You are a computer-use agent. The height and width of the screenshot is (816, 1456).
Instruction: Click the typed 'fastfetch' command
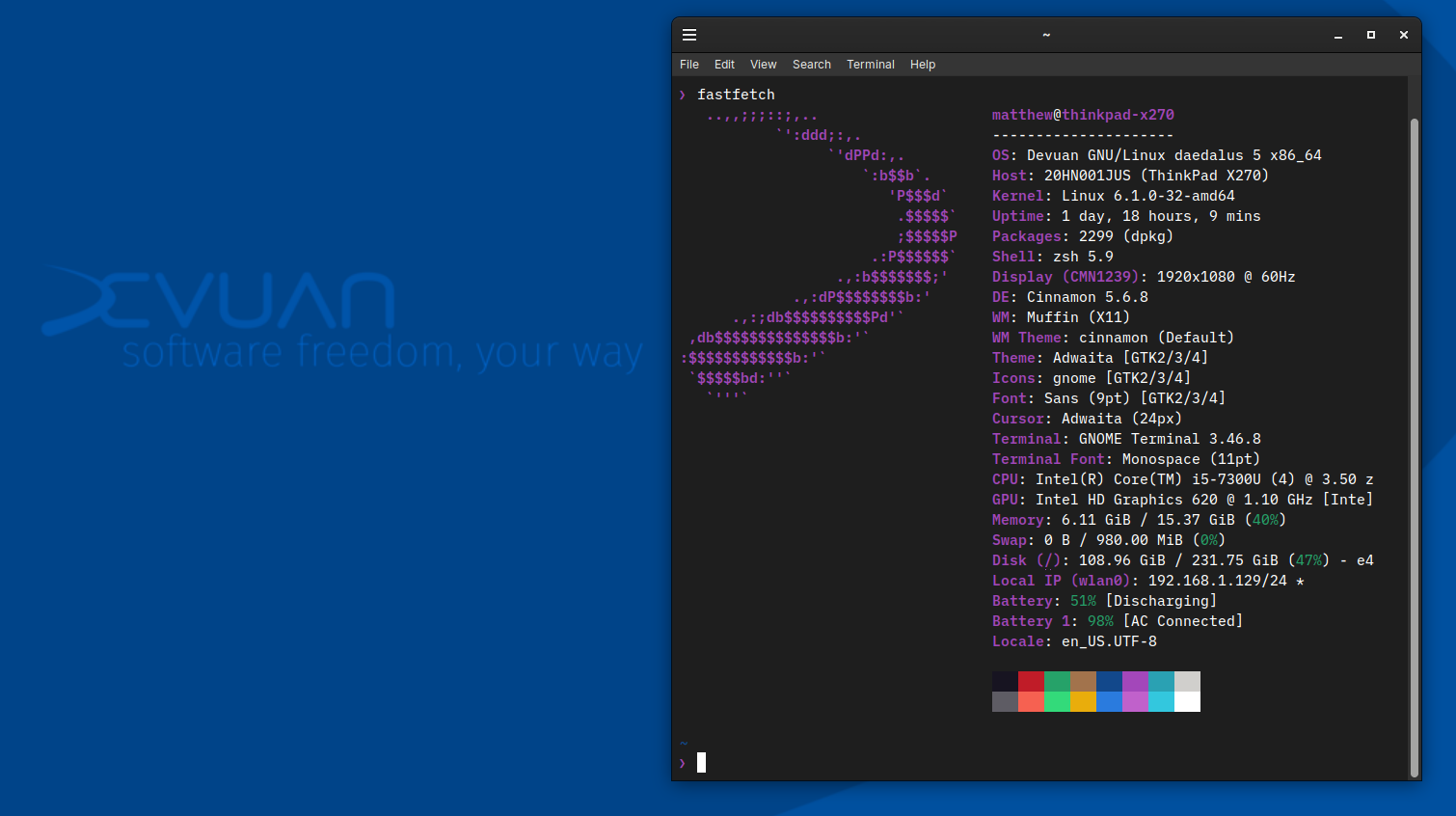[736, 95]
